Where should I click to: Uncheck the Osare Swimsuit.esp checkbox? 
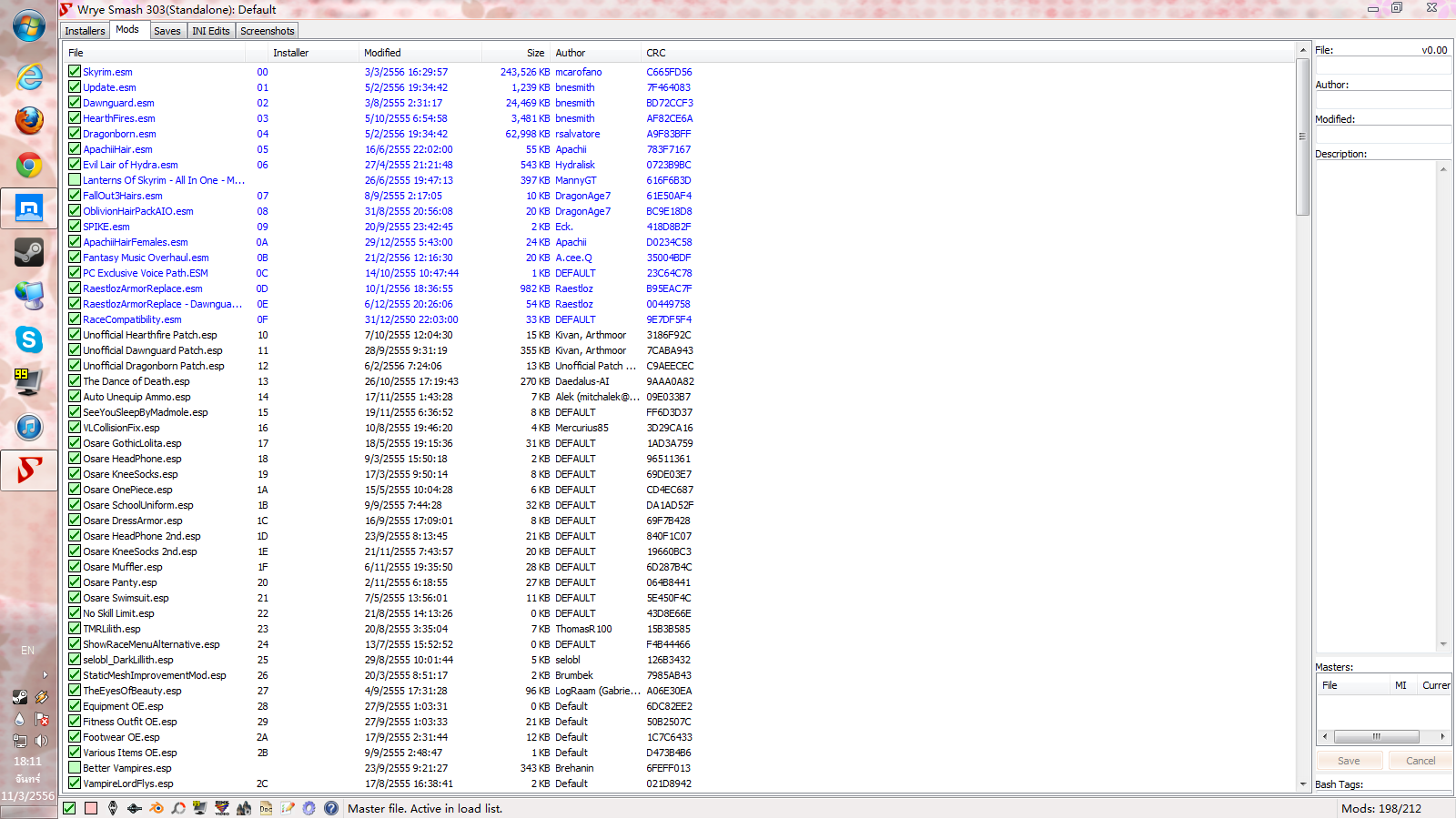[75, 597]
